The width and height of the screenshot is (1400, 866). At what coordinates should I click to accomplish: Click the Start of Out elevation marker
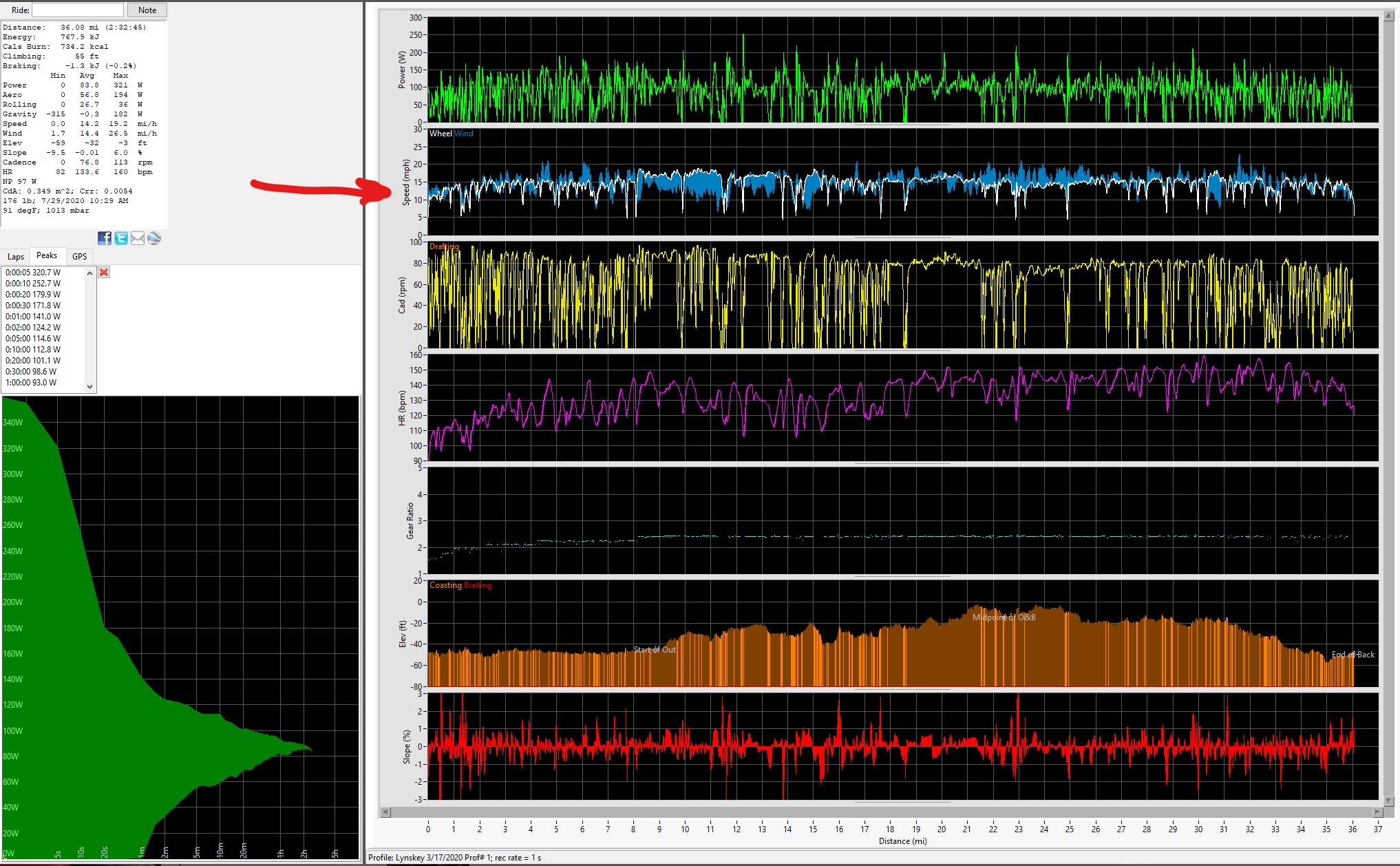point(655,650)
